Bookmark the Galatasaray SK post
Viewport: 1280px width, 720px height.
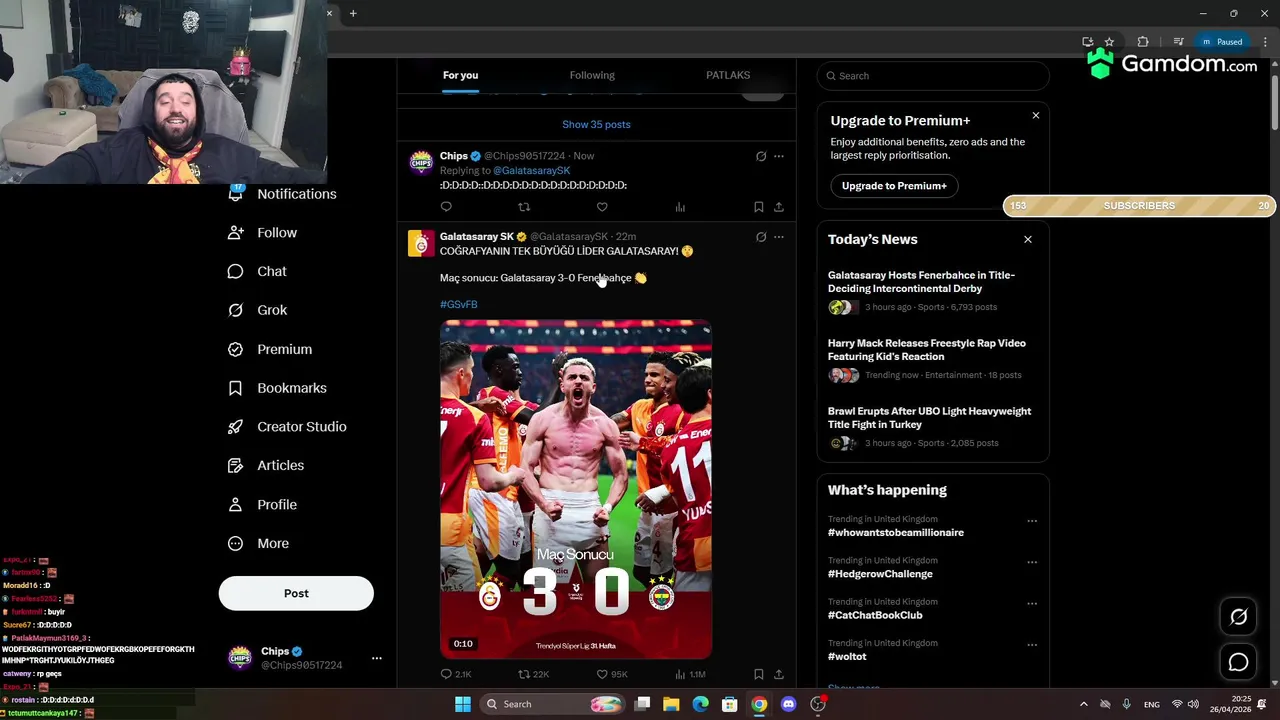(758, 675)
